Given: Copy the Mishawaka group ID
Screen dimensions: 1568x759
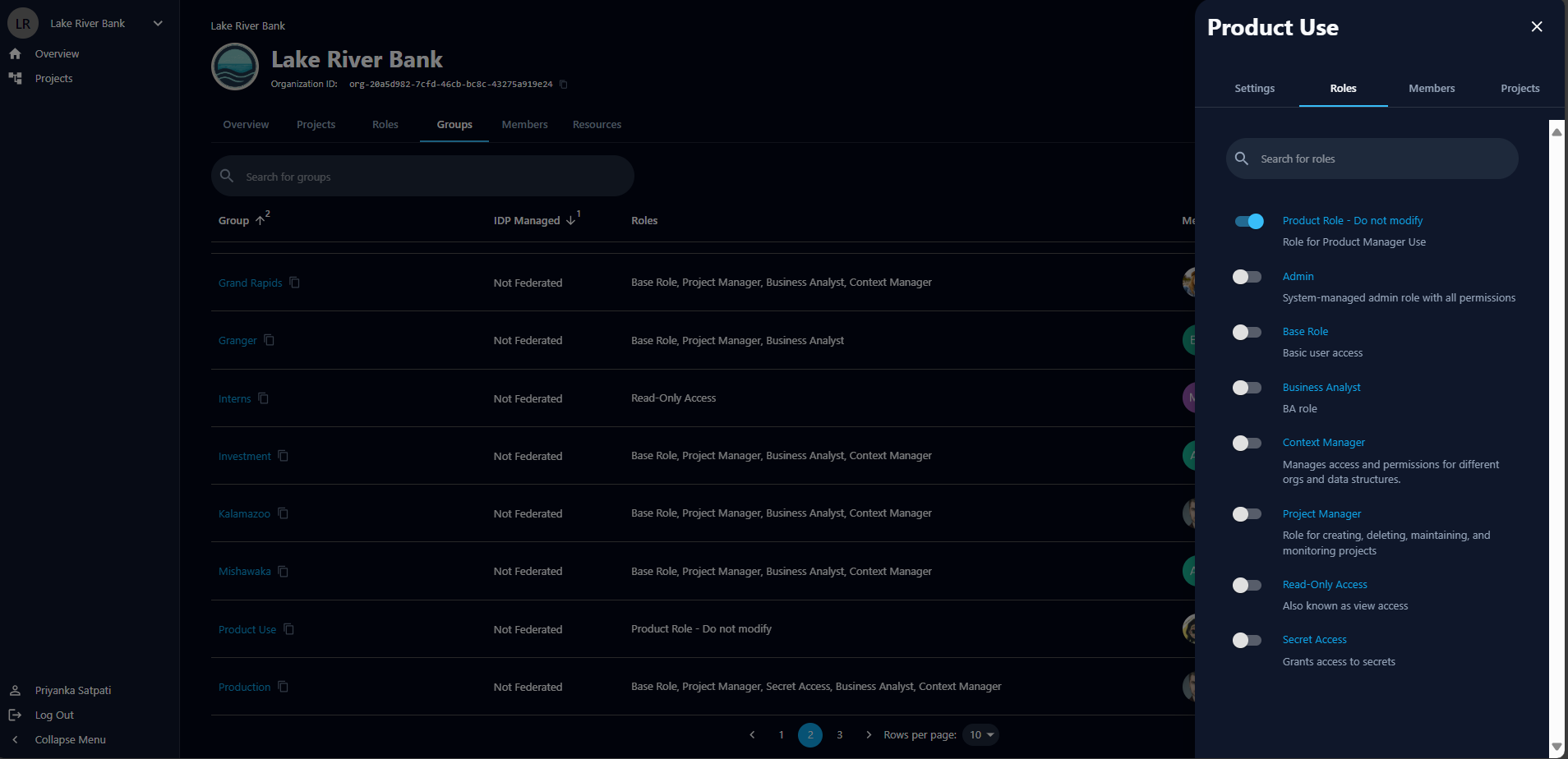Looking at the screenshot, I should coord(283,571).
